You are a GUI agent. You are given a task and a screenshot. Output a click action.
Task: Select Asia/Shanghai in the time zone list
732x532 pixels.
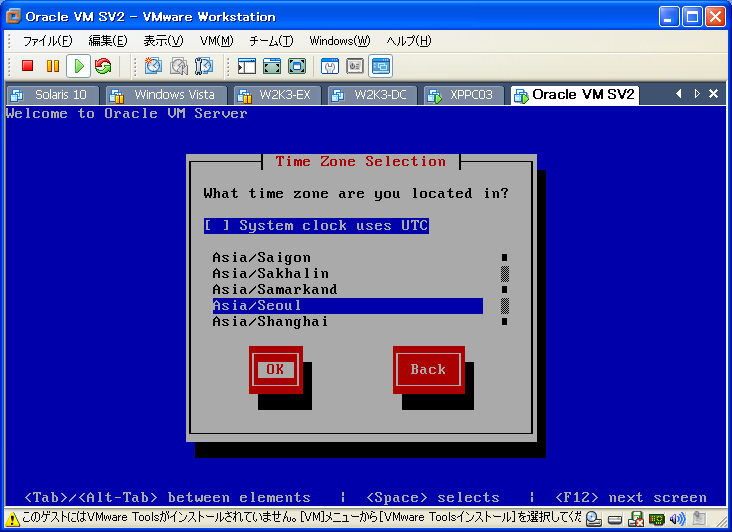tap(348, 322)
